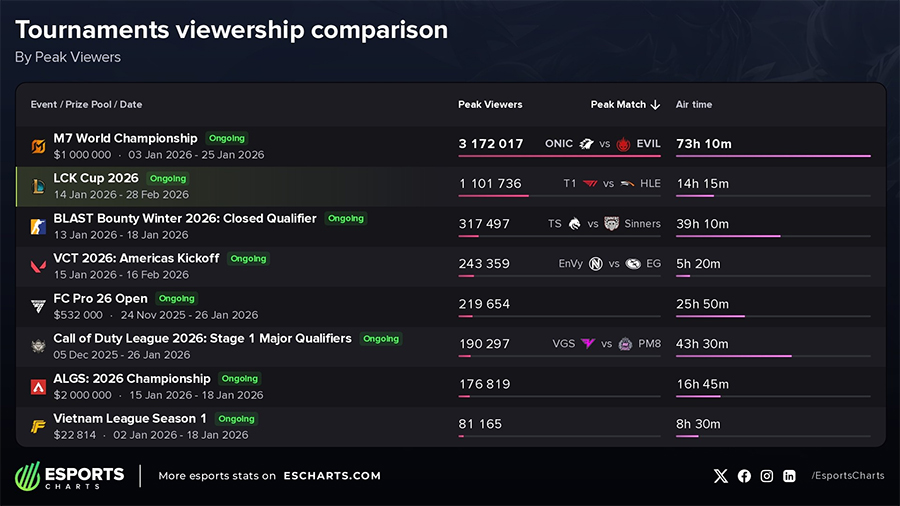Click the ALGS Apex Legends icon
The height and width of the screenshot is (506, 900).
point(38,386)
